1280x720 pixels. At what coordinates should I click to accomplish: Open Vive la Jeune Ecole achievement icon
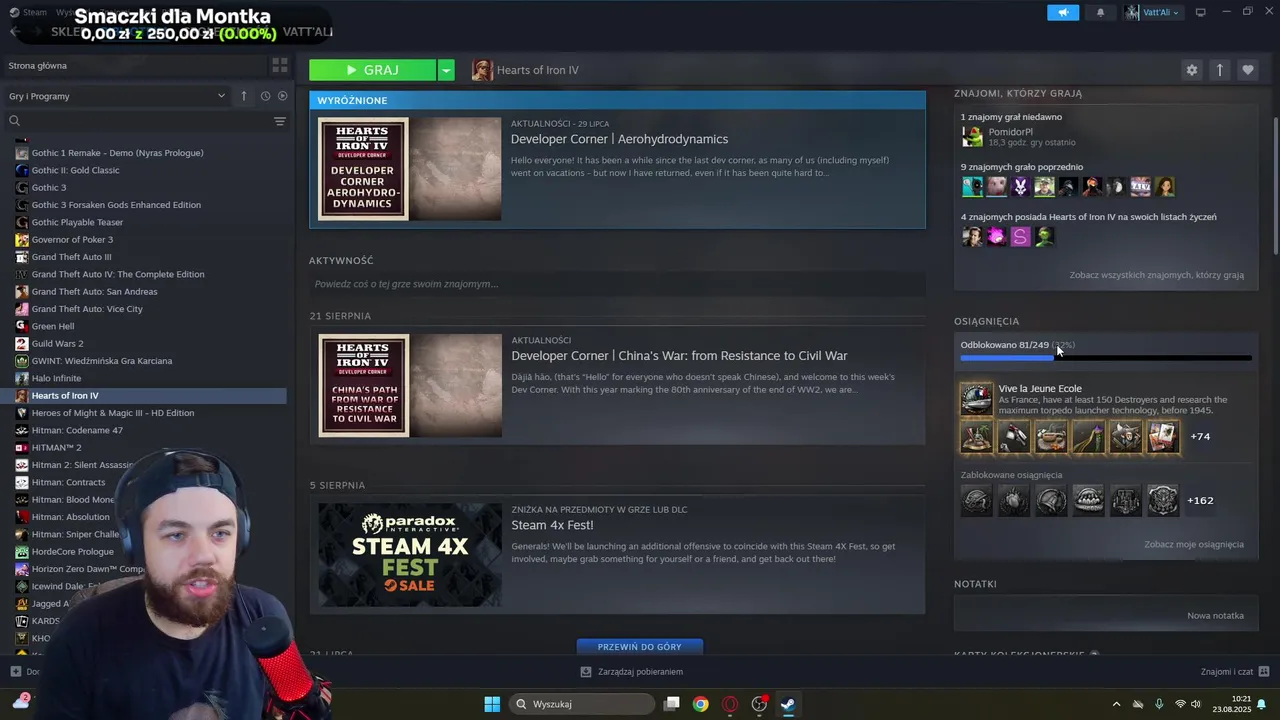(x=976, y=398)
